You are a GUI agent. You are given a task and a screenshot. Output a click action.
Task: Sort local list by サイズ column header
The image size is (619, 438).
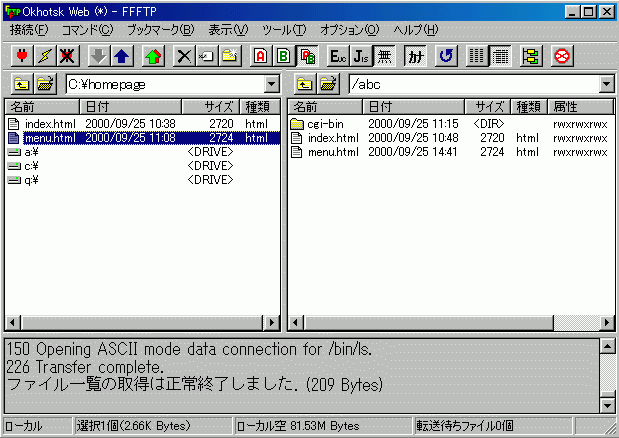point(210,107)
